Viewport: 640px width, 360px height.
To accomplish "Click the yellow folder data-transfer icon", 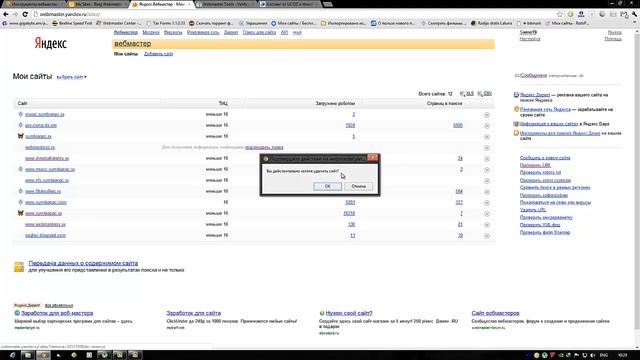I will tap(19, 267).
